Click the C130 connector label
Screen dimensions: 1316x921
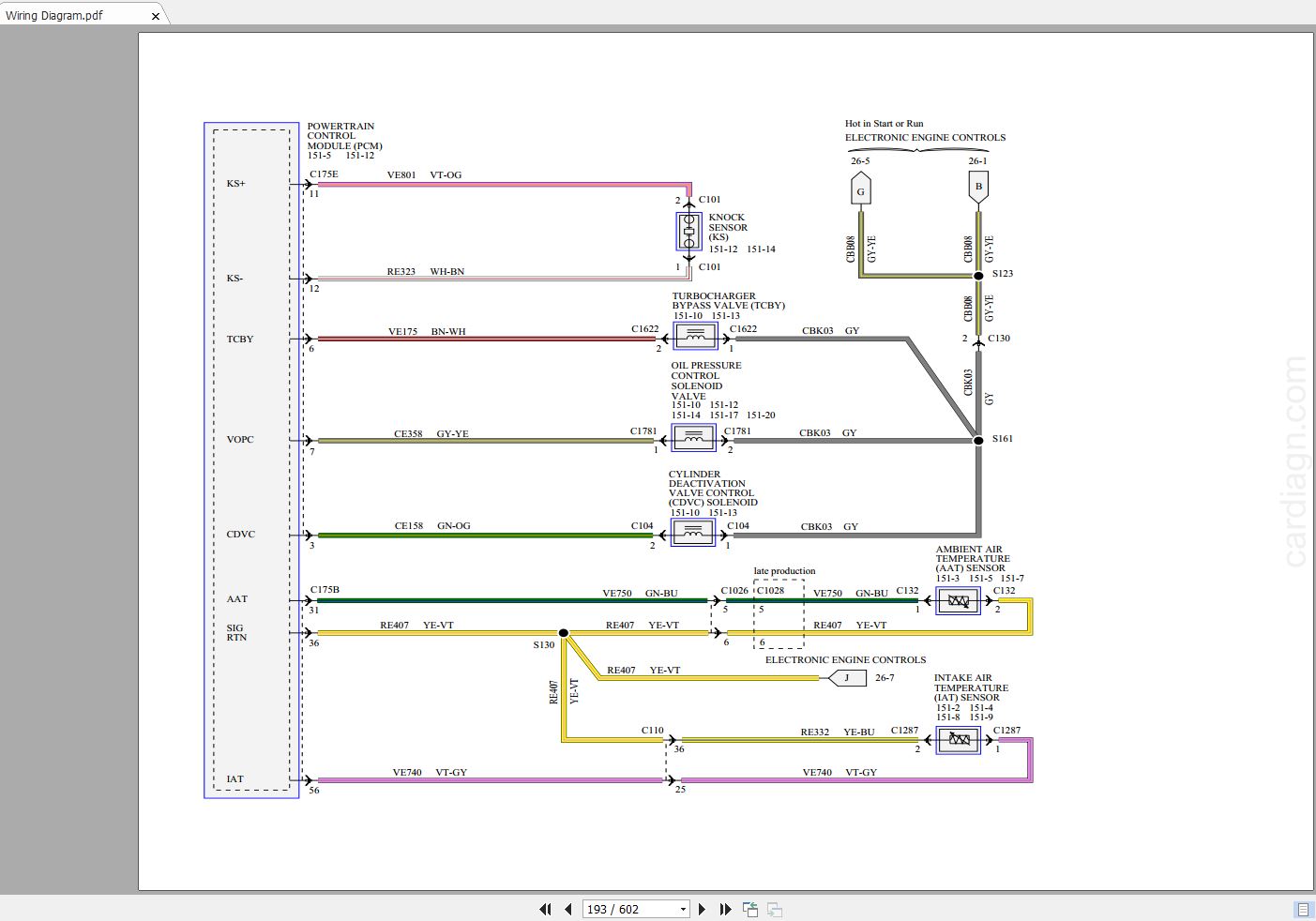pos(999,339)
